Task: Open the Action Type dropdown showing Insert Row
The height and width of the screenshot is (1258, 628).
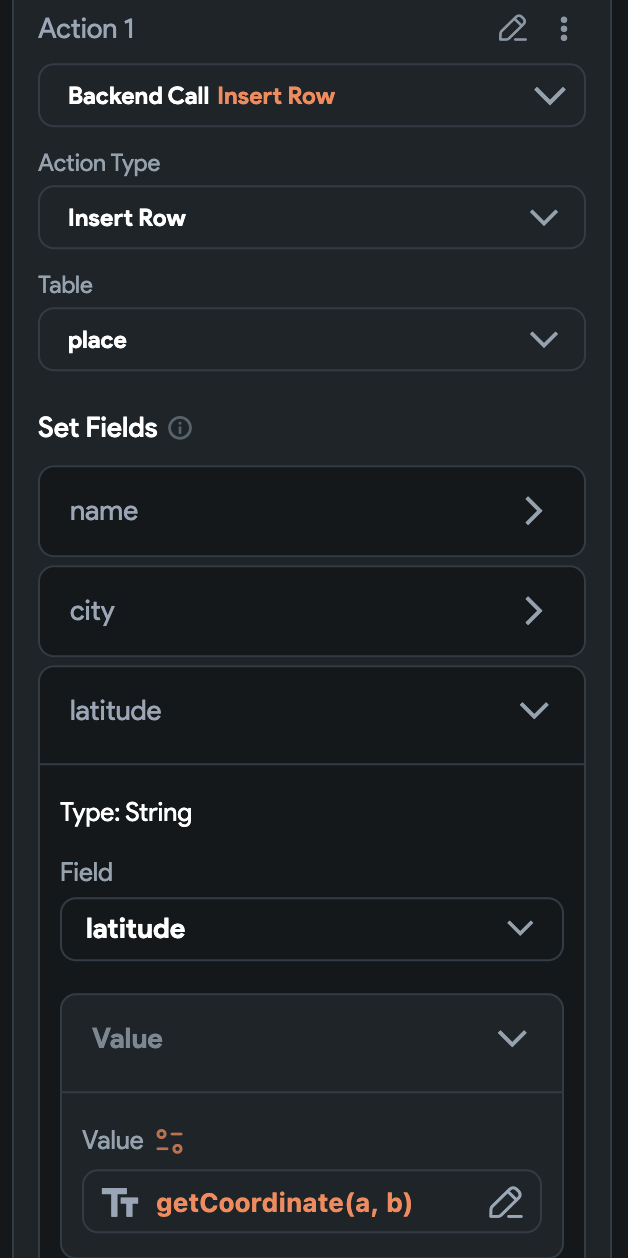Action: [x=543, y=218]
